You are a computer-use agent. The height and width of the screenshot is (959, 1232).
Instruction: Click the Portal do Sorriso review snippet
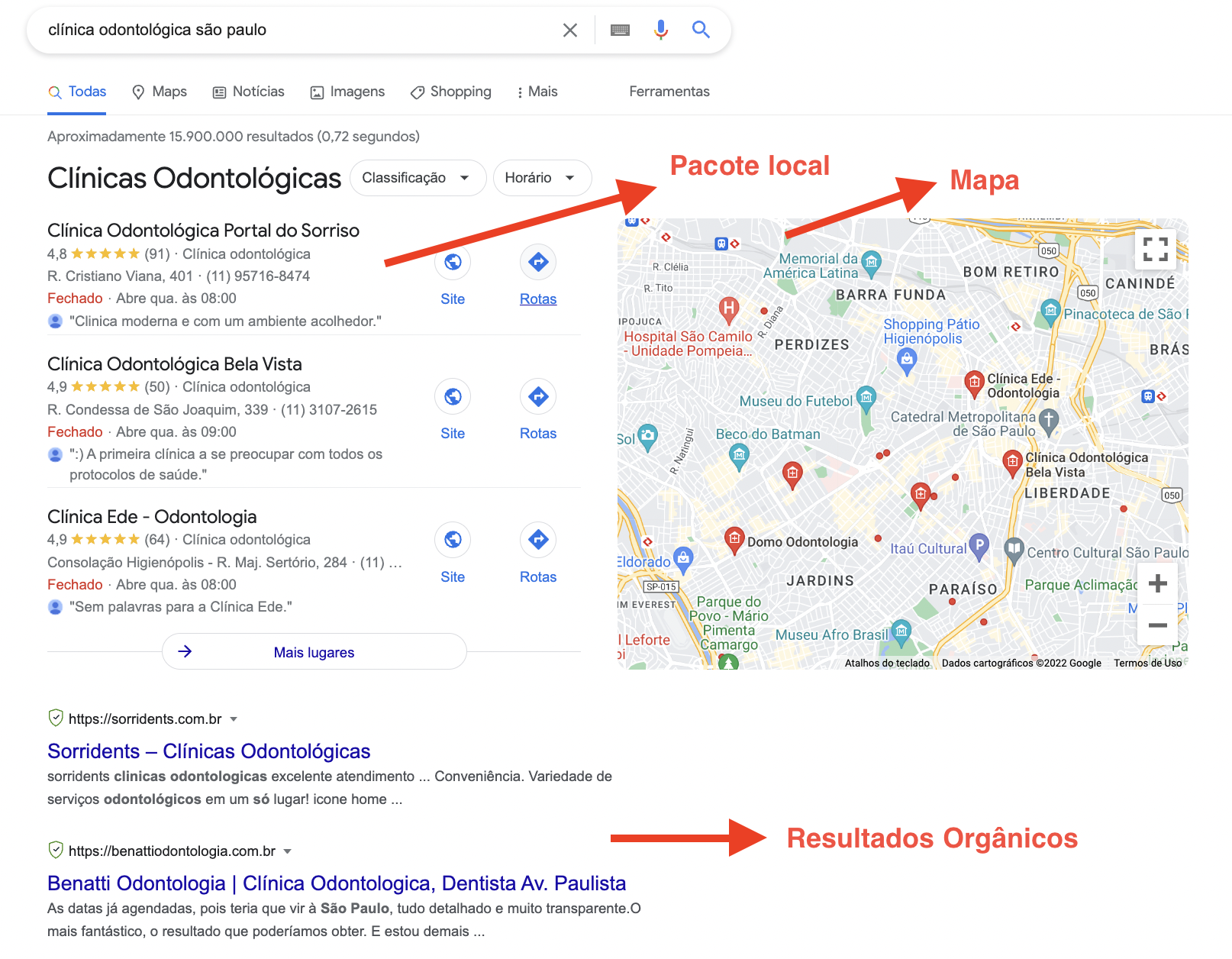pyautogui.click(x=225, y=321)
